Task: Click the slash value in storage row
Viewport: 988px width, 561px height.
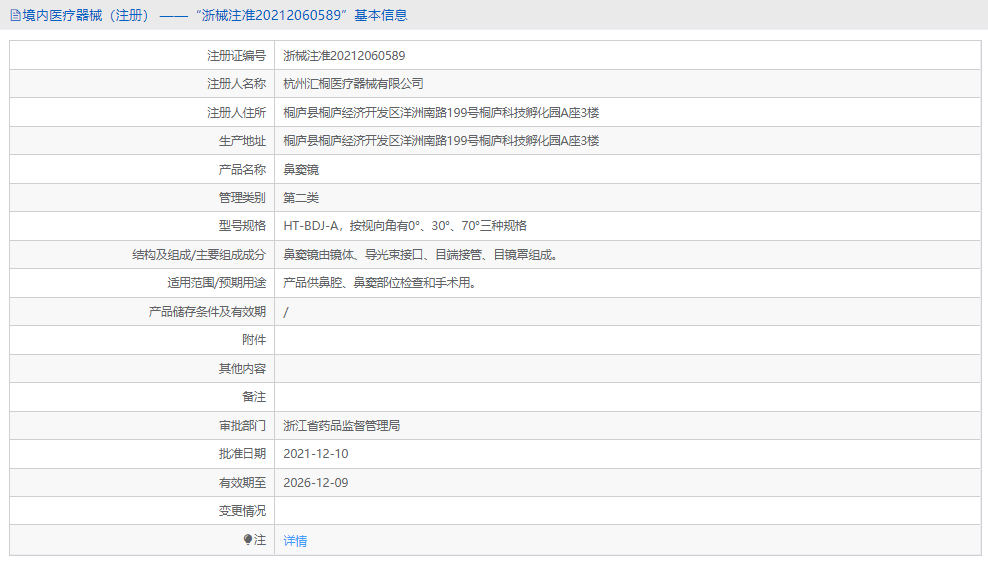Action: coord(286,312)
